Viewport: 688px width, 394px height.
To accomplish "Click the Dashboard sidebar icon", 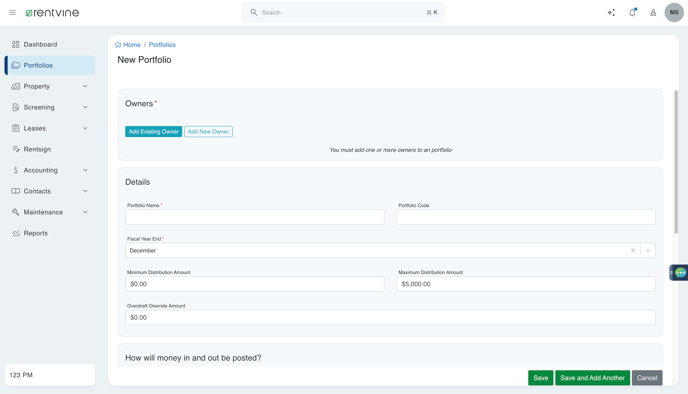I will pyautogui.click(x=16, y=44).
